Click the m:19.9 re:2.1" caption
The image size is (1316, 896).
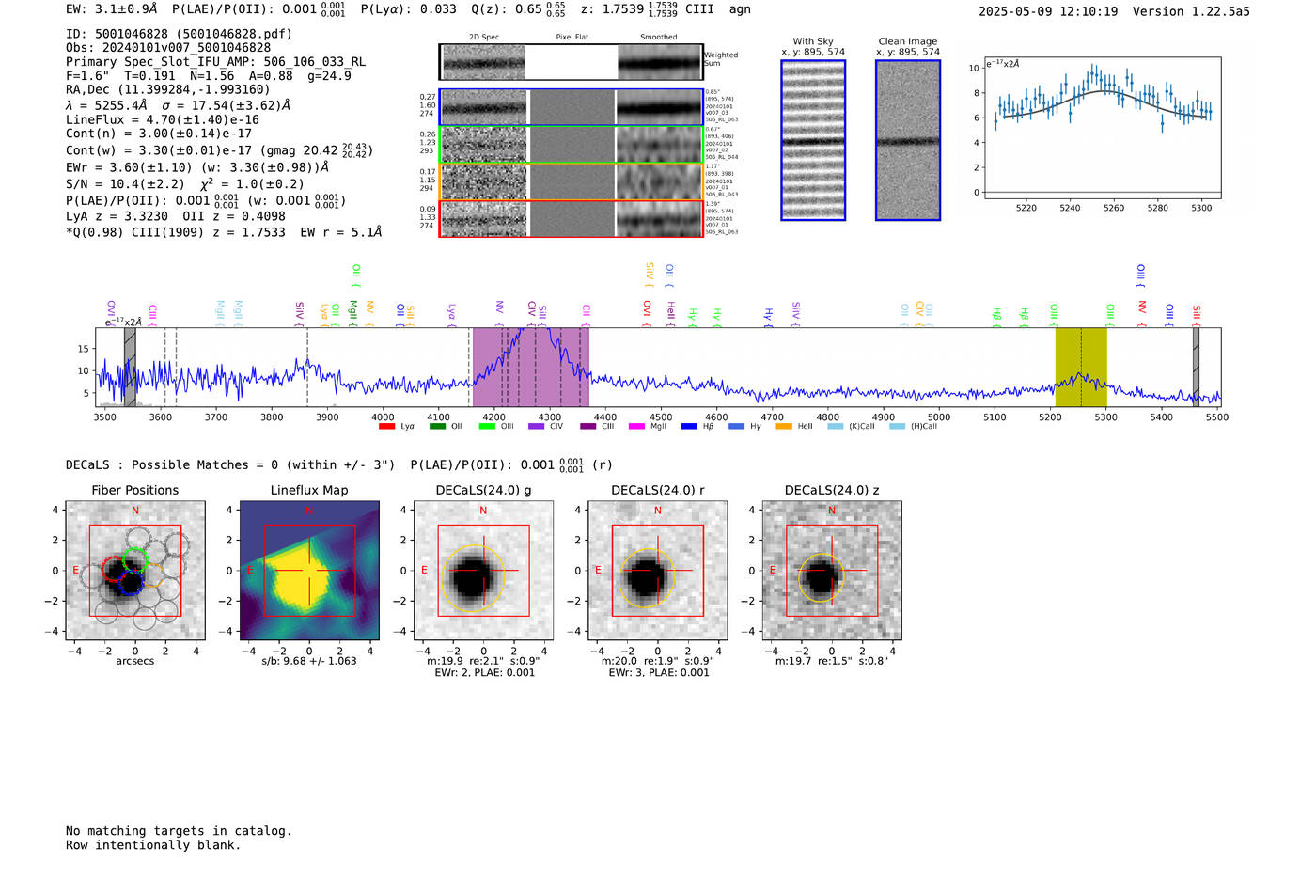[483, 661]
